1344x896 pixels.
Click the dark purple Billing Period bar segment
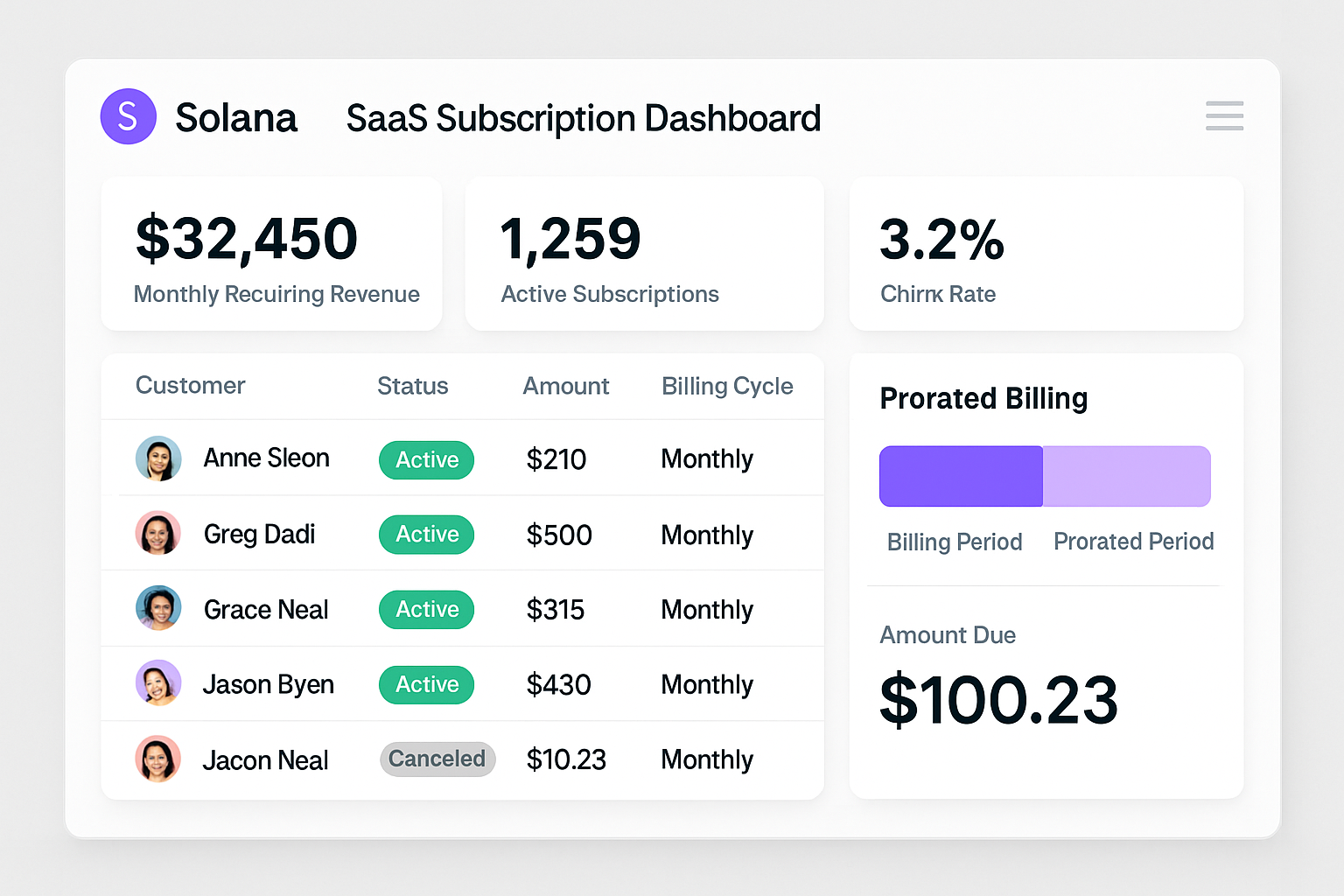click(961, 476)
